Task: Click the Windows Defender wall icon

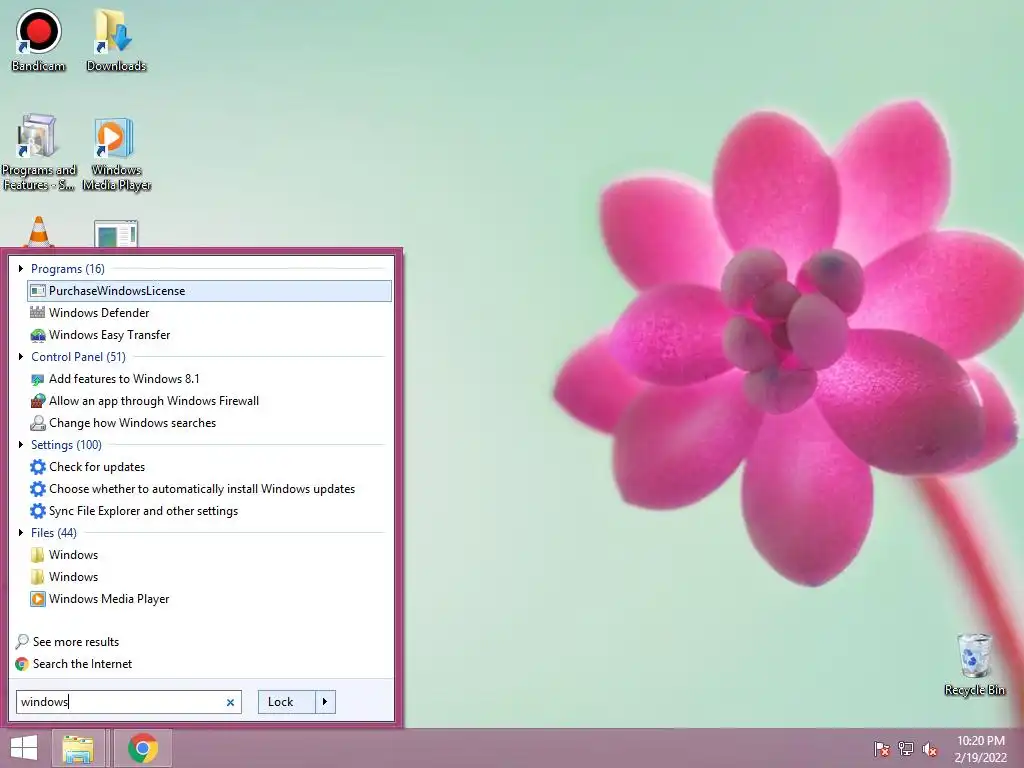Action: click(x=38, y=313)
